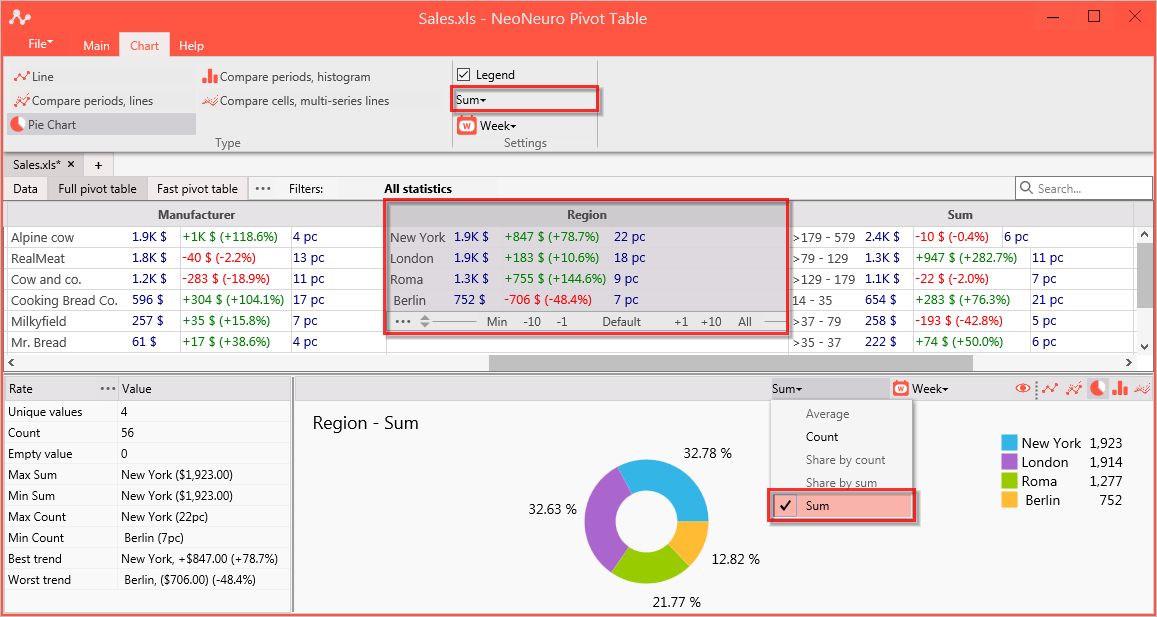Click the vertical scrollbar down arrow
This screenshot has width=1157, height=617.
pyautogui.click(x=1144, y=346)
